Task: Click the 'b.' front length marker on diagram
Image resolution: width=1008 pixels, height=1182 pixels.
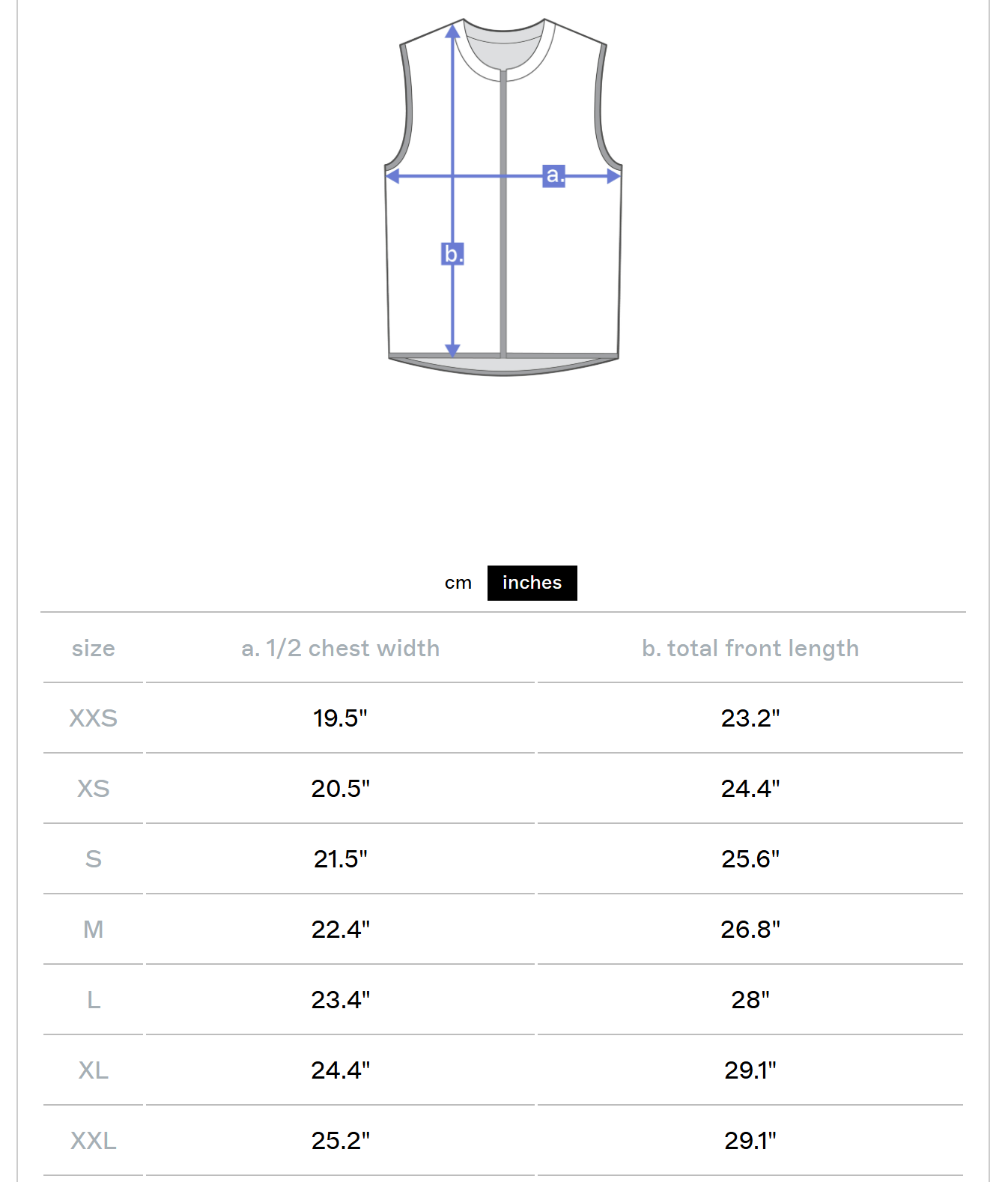Action: click(x=452, y=254)
